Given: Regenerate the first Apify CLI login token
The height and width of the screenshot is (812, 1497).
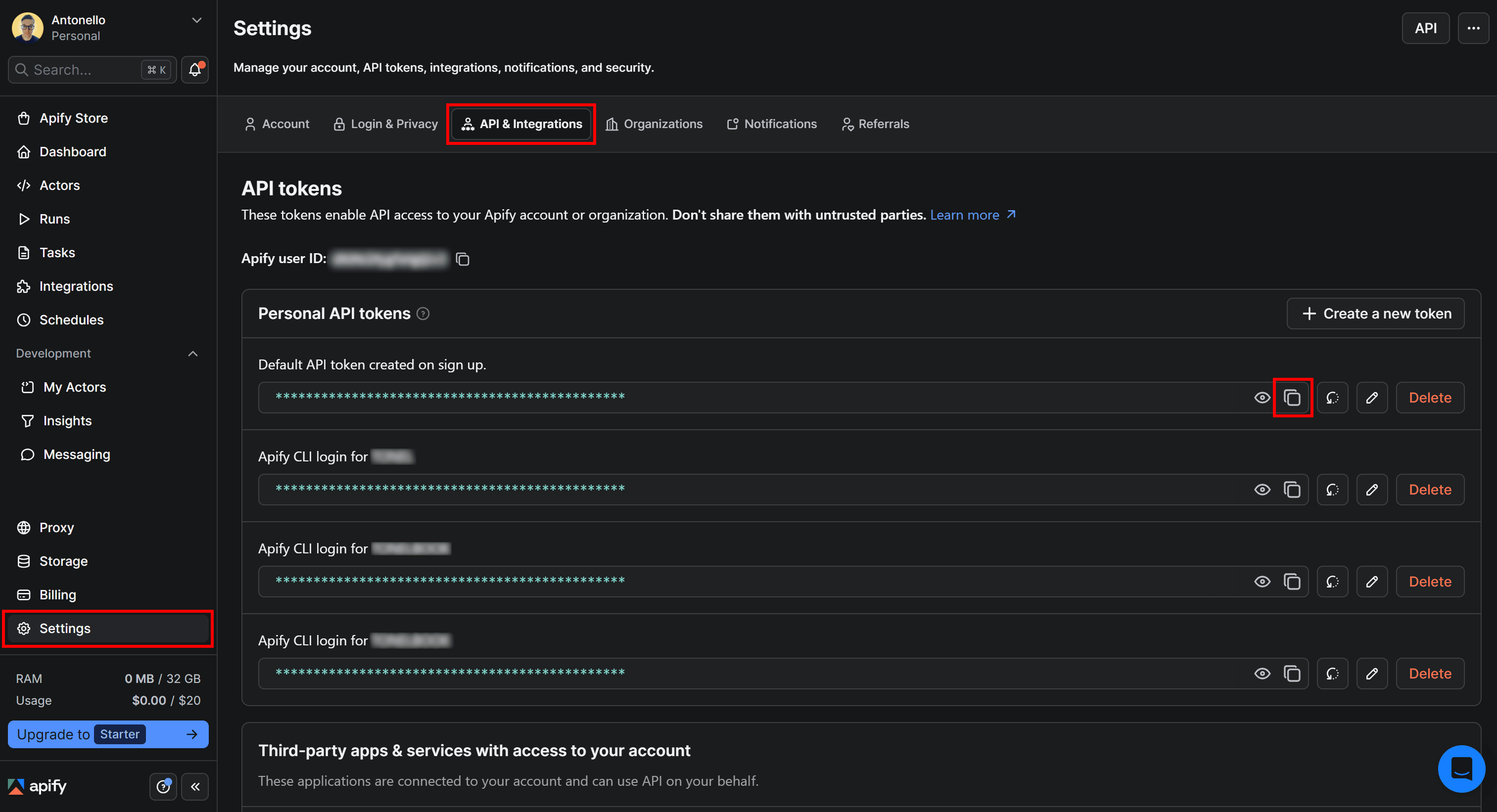Looking at the screenshot, I should click(1333, 490).
